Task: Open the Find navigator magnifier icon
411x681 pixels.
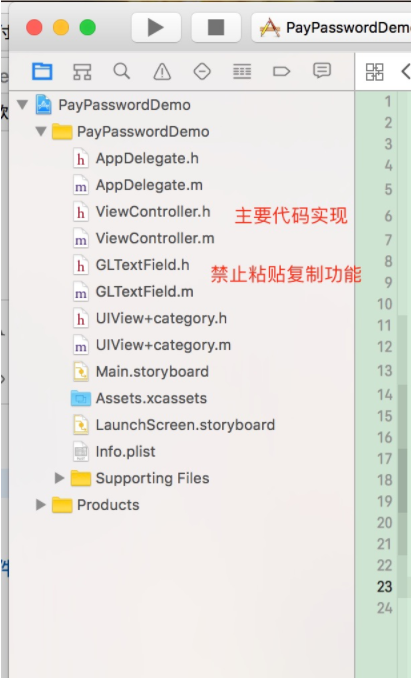Action: coord(122,71)
